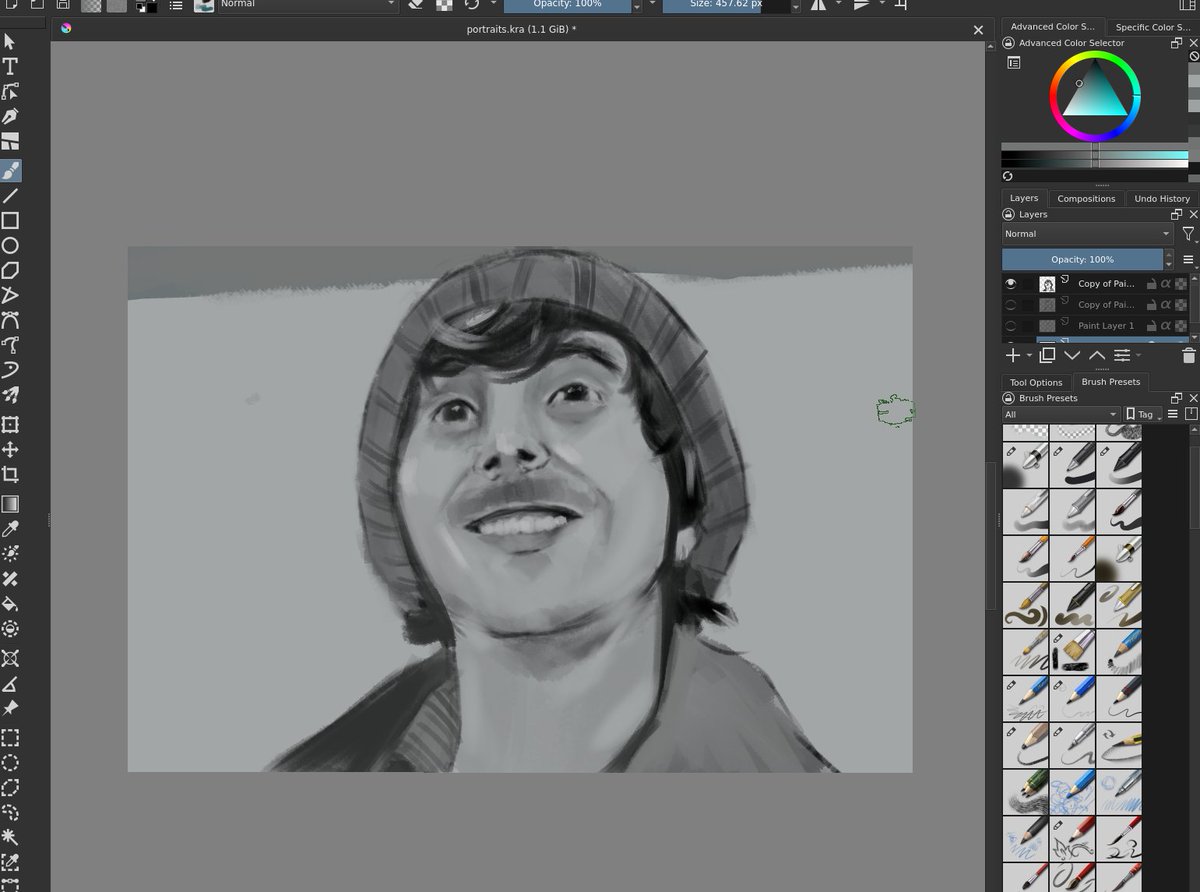
Task: Move the layer down
Action: tap(1072, 356)
